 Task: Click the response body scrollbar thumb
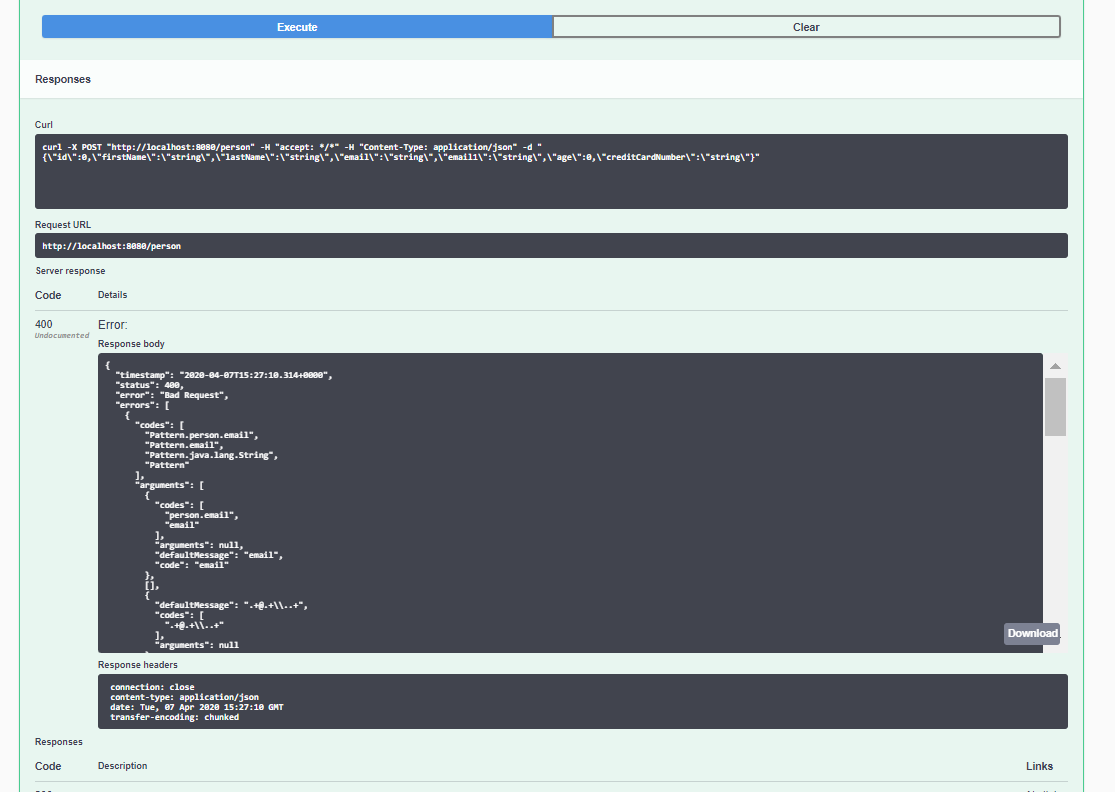click(1054, 407)
